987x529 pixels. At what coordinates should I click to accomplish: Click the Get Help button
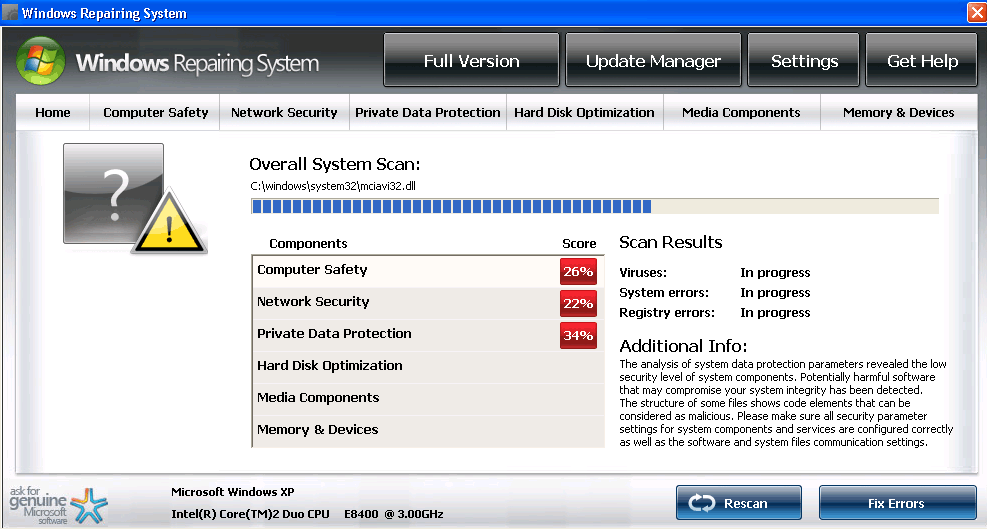(922, 61)
